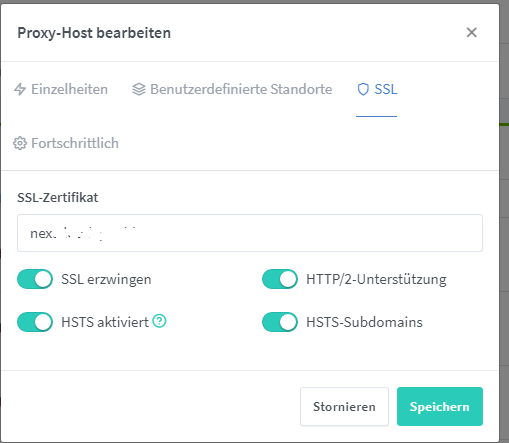Toggle the HSTS-Subdomains switch
This screenshot has height=443, width=509.
[280, 322]
